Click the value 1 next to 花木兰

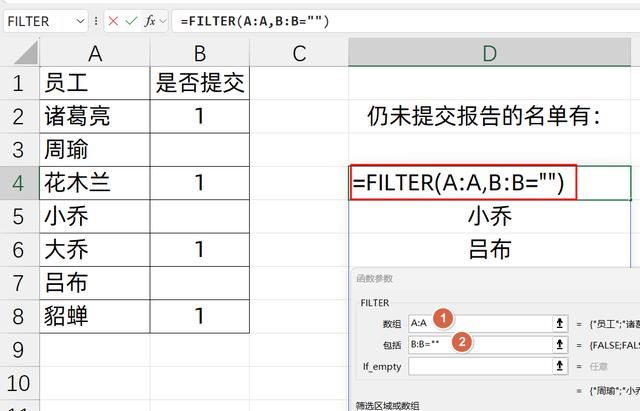point(200,183)
